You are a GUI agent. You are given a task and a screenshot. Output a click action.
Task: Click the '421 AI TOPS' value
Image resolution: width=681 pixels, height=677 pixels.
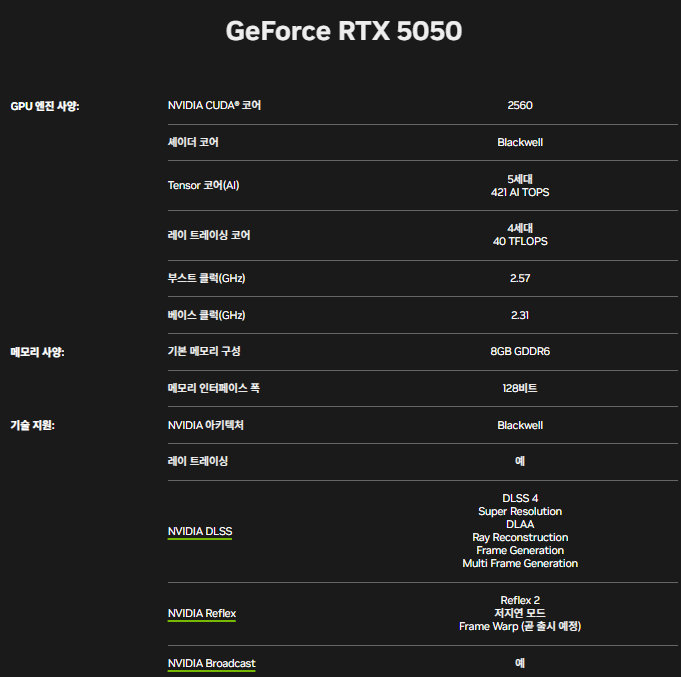point(520,192)
